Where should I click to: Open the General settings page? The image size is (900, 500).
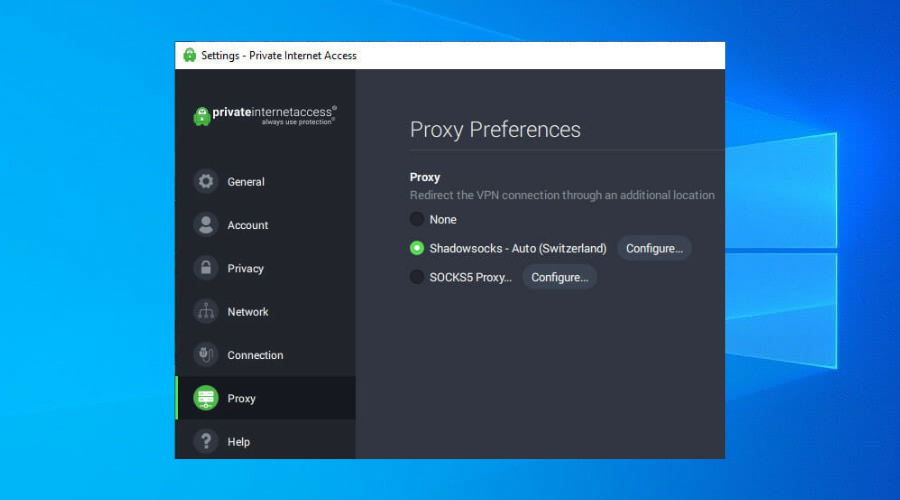(246, 182)
